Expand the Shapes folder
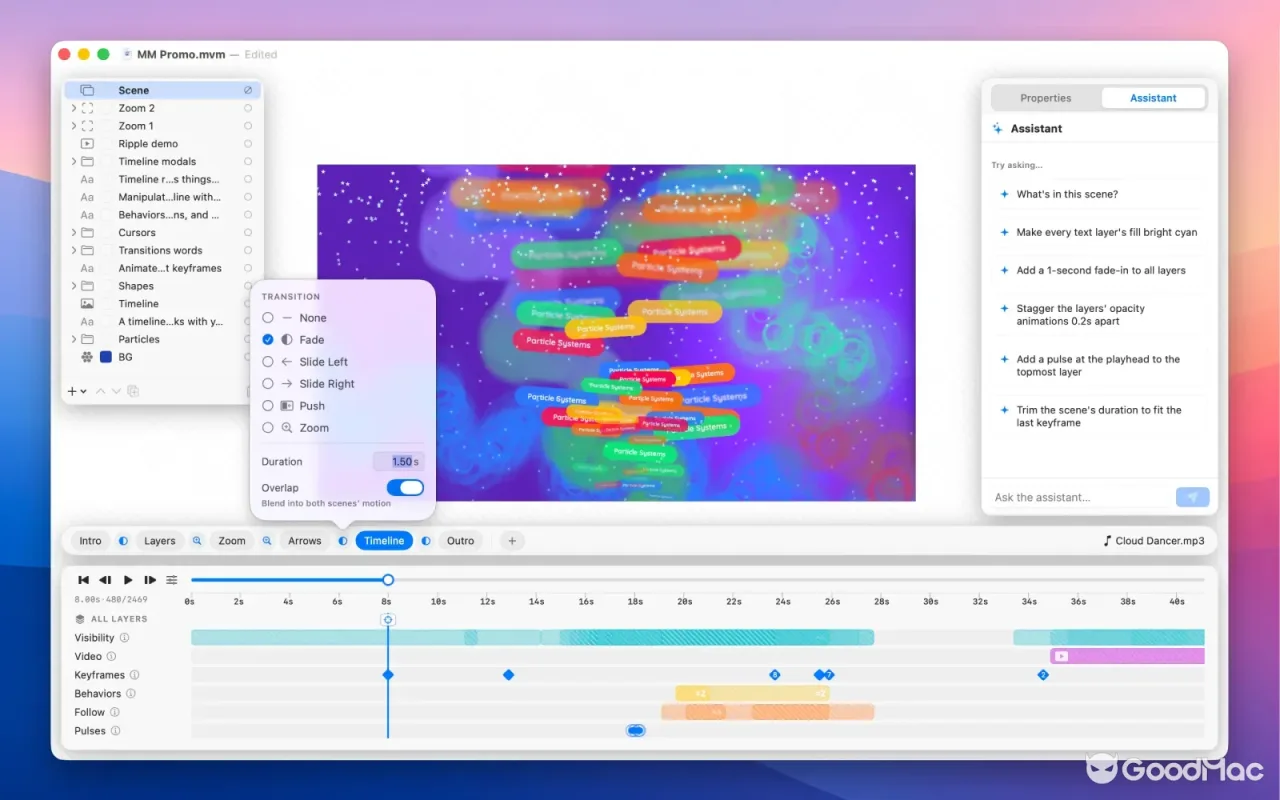 [x=73, y=286]
